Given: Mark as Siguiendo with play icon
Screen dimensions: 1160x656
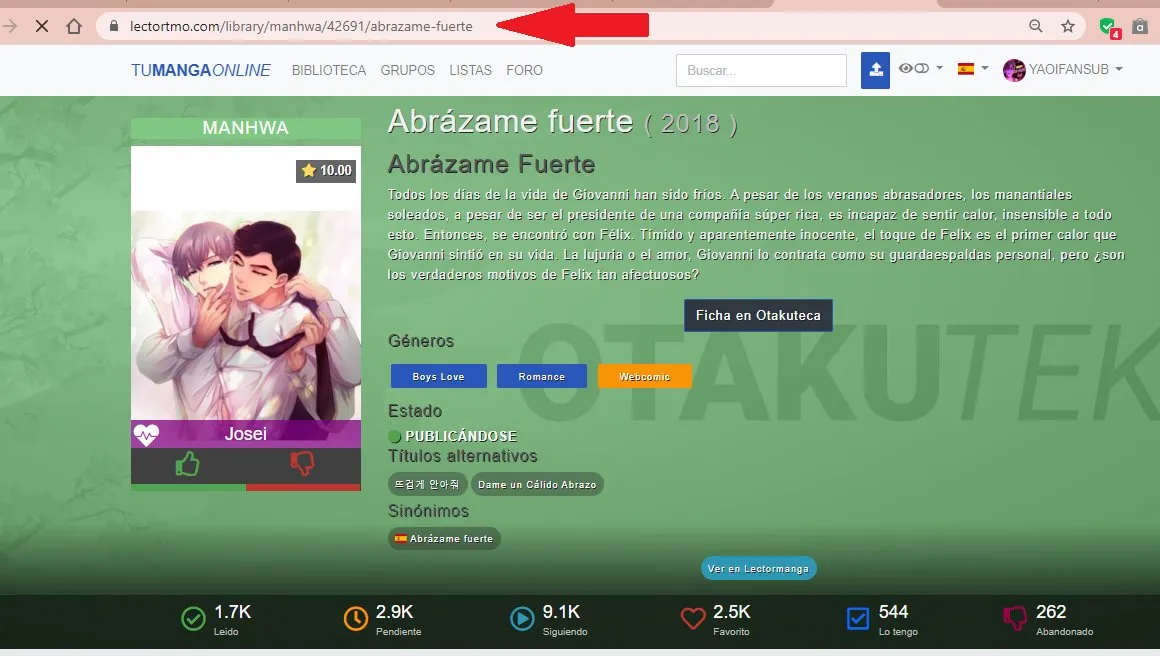Looking at the screenshot, I should [x=522, y=618].
